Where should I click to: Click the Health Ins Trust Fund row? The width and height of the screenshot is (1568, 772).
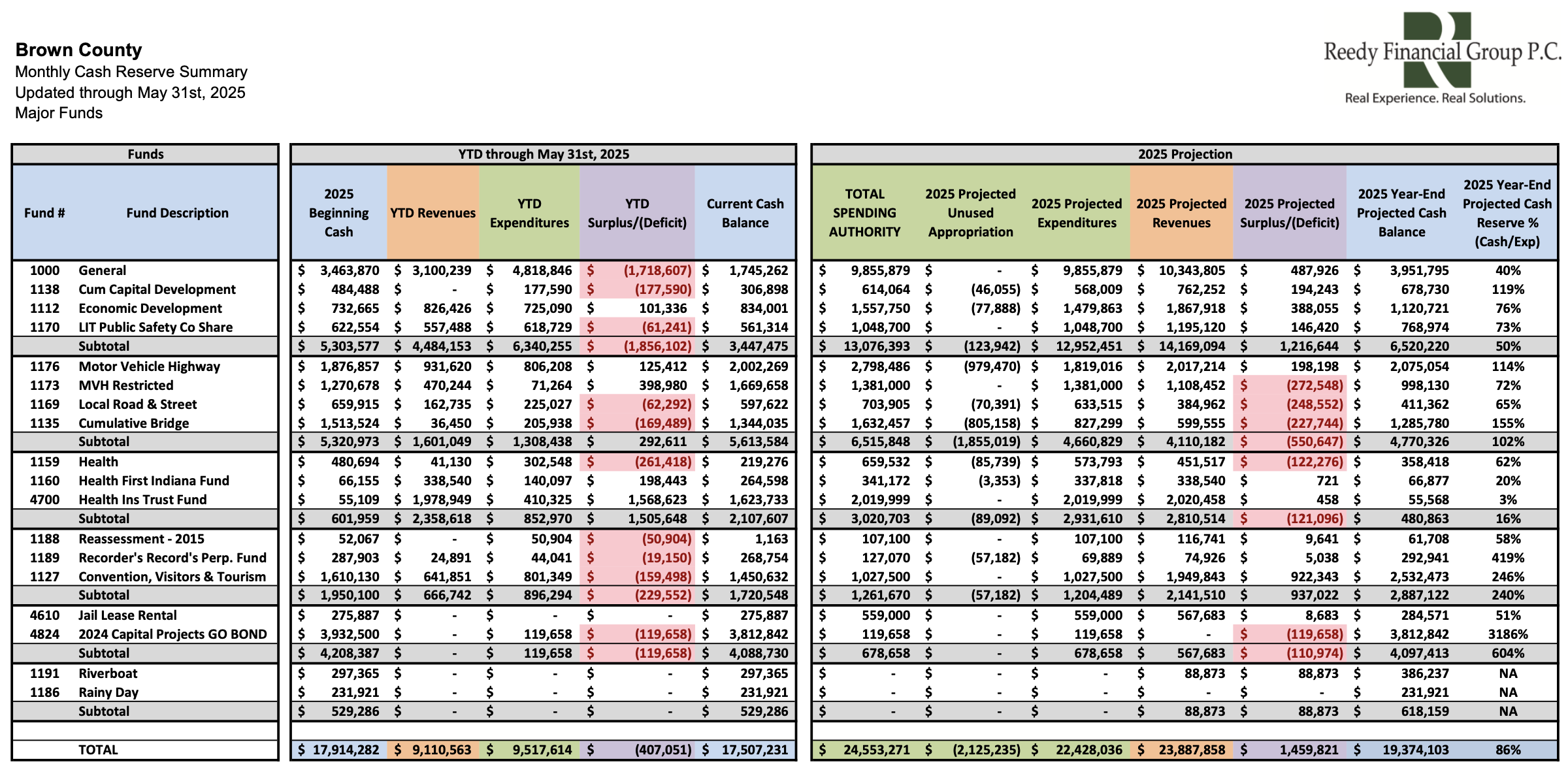pos(142,500)
